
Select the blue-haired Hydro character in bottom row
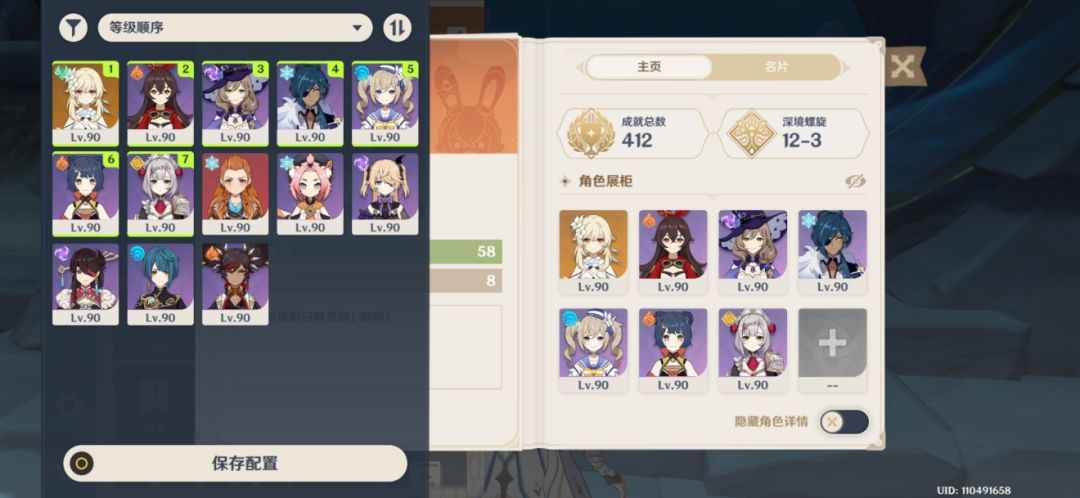(160, 284)
